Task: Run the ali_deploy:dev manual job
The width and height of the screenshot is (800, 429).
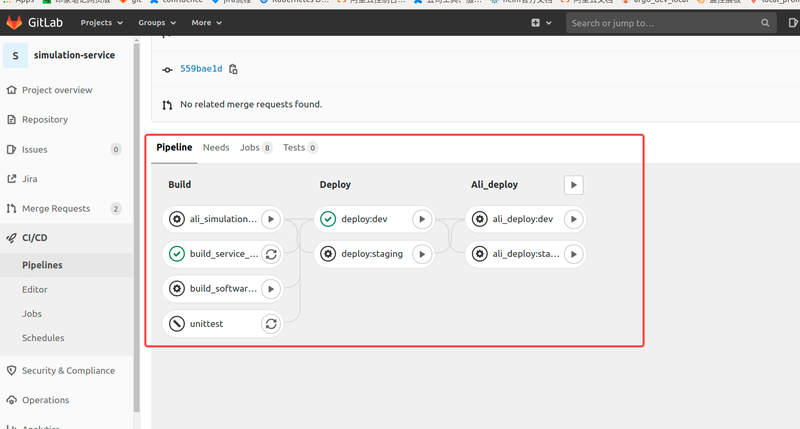Action: pos(573,219)
